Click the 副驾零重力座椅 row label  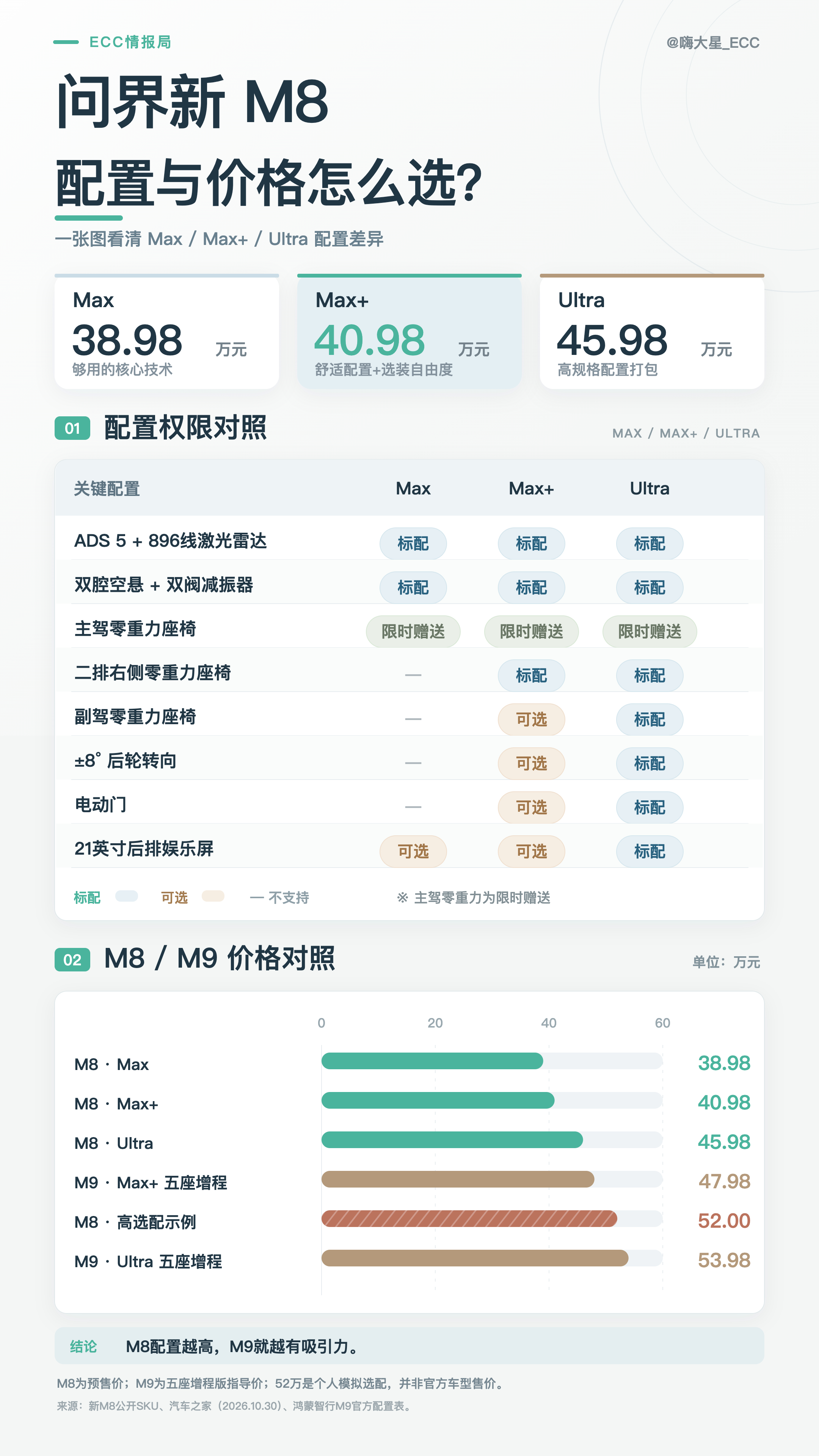pos(135,717)
